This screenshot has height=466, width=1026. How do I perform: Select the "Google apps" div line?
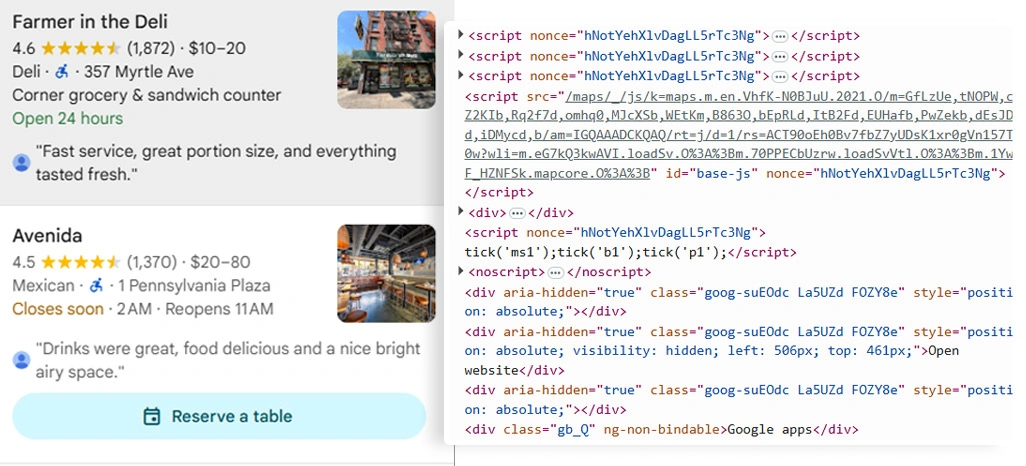[x=661, y=430]
